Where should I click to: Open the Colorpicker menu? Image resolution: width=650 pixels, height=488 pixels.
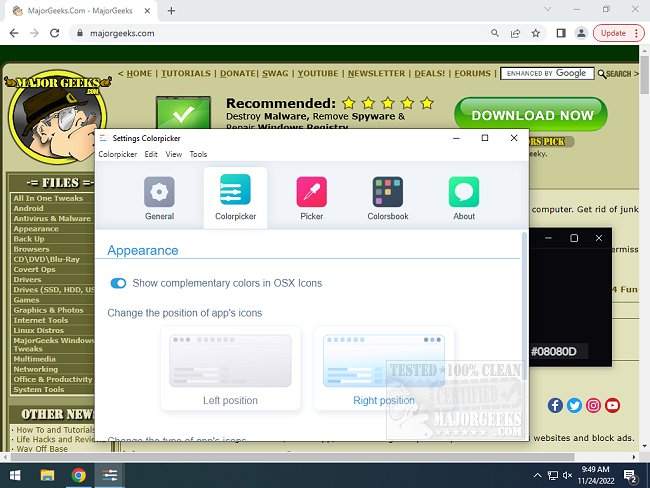tap(118, 154)
